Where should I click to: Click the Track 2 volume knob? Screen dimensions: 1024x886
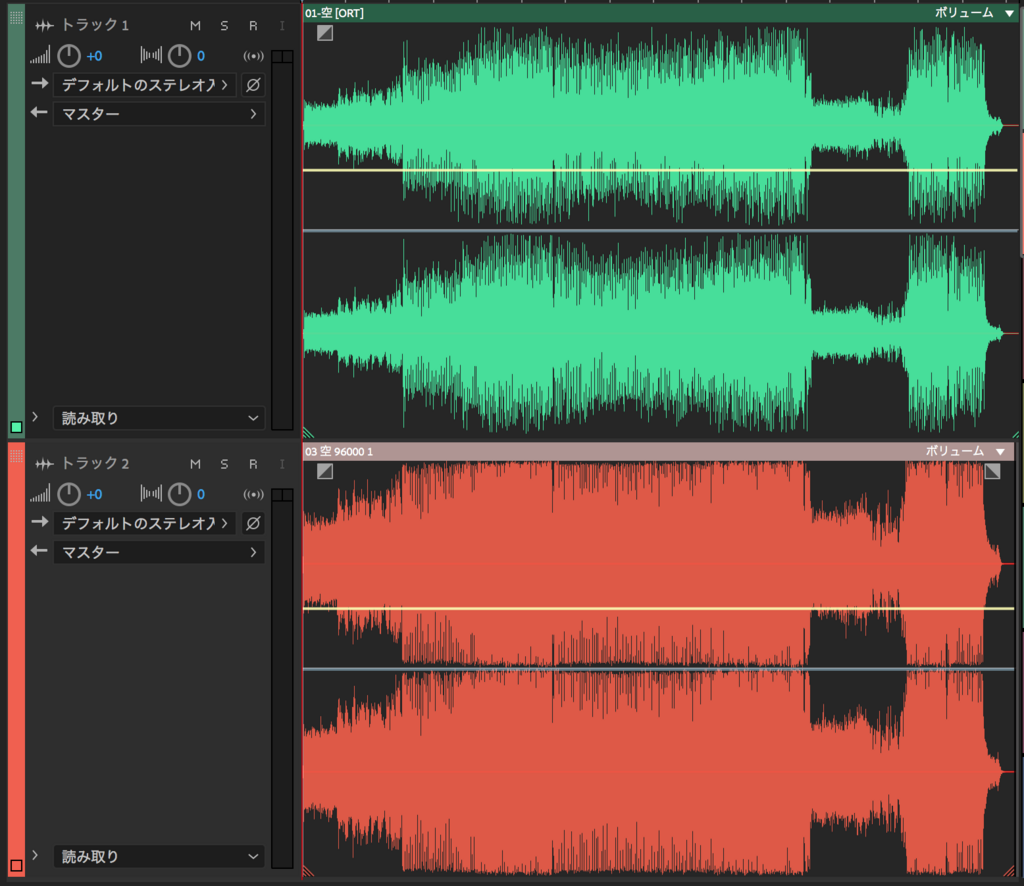point(69,494)
